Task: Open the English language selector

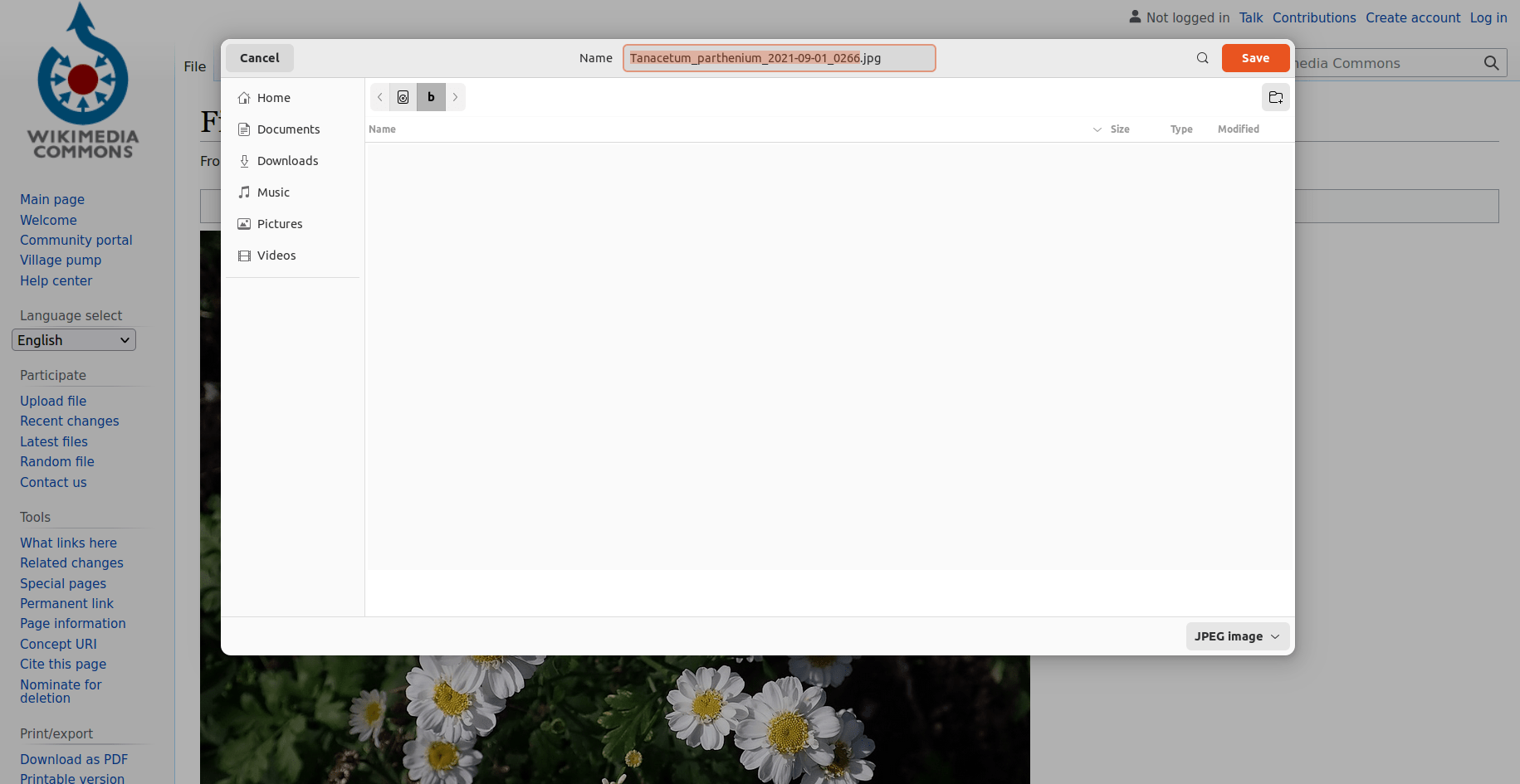Action: [73, 339]
